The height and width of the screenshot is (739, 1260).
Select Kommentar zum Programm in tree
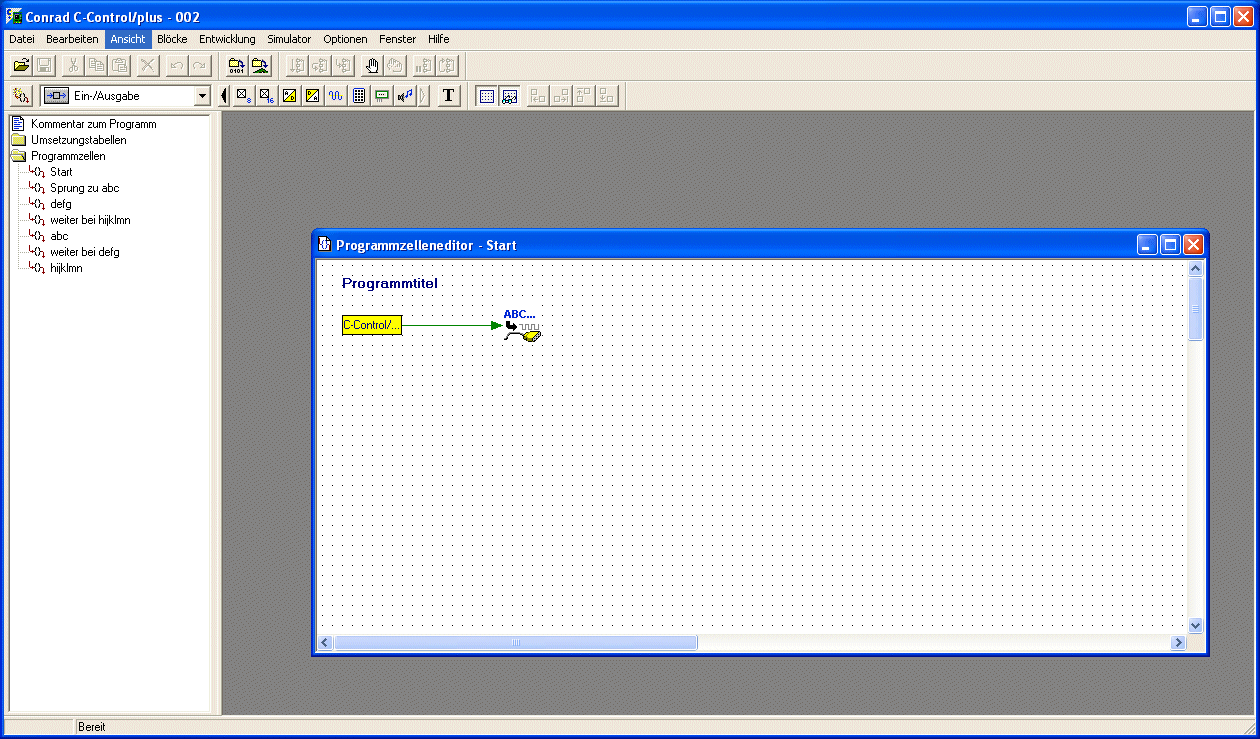pos(93,124)
